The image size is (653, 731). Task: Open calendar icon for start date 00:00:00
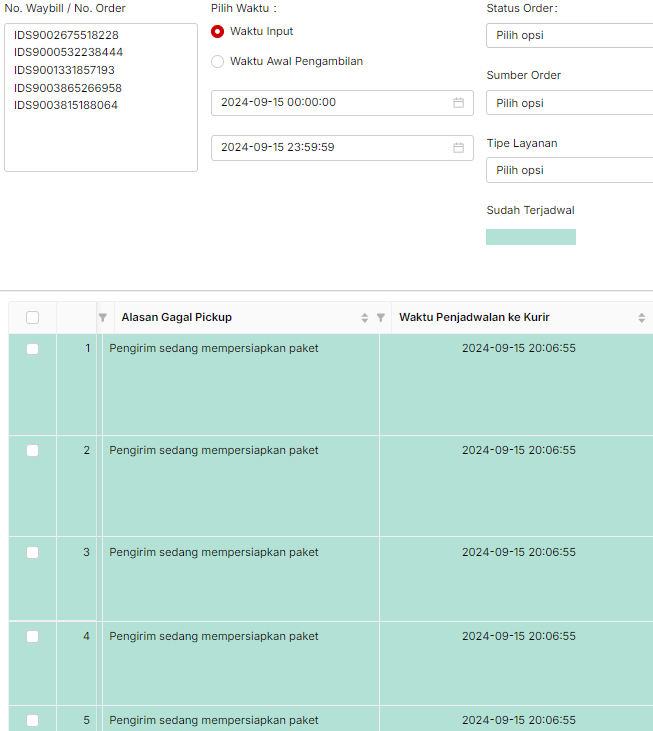click(x=458, y=103)
